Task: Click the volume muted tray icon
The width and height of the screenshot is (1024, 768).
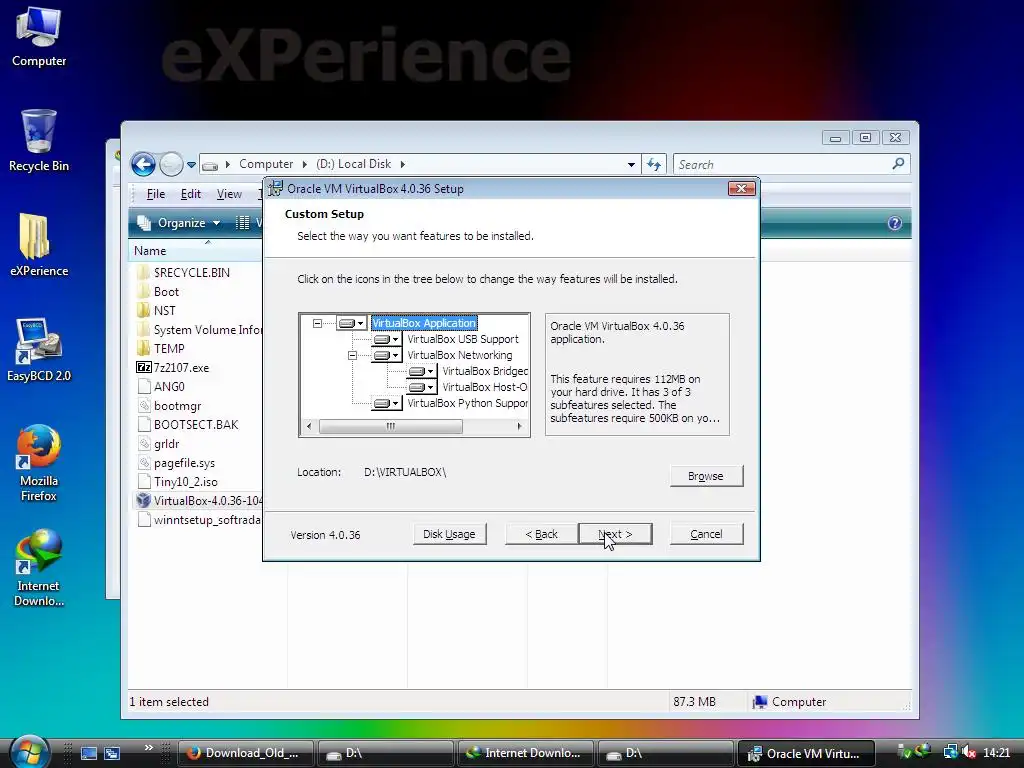Action: (x=969, y=753)
